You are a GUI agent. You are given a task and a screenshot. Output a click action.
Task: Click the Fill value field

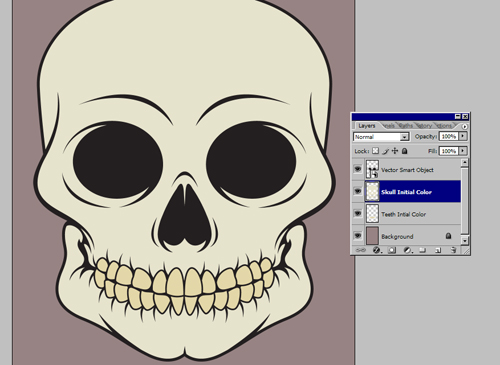coord(449,151)
